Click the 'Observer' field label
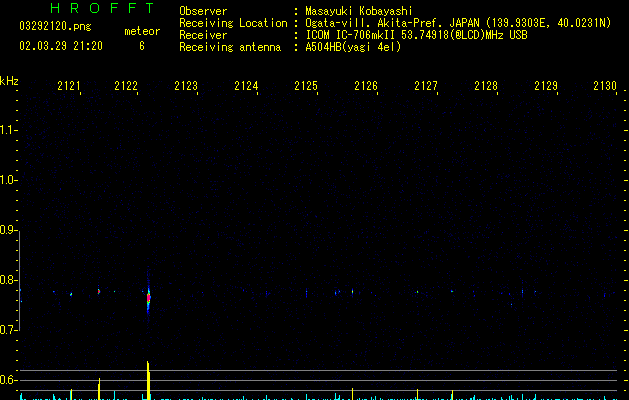Screen dimensions: 629x400 pyautogui.click(x=203, y=11)
